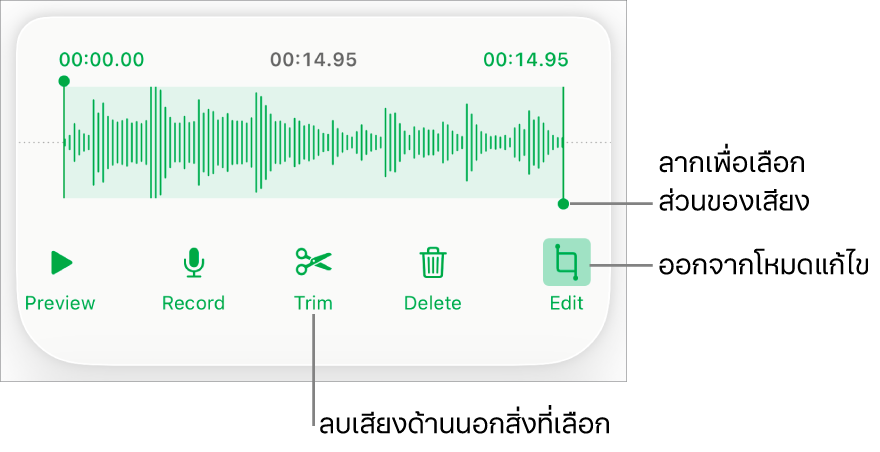This screenshot has height=452, width=880.
Task: Exit edit mode via the crop Edit icon
Action: click(x=566, y=262)
